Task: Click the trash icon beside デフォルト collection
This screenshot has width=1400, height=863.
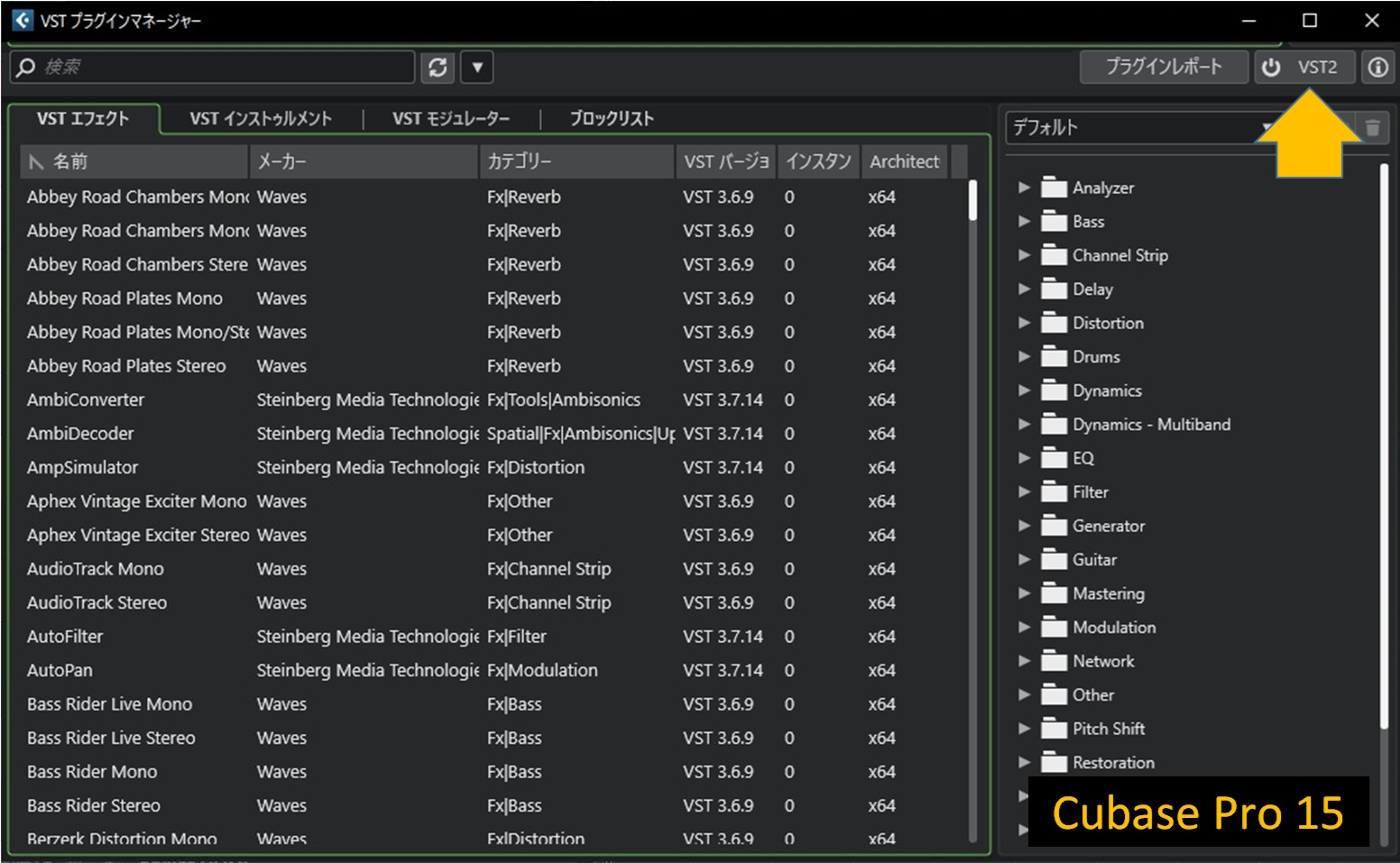Action: [1372, 128]
